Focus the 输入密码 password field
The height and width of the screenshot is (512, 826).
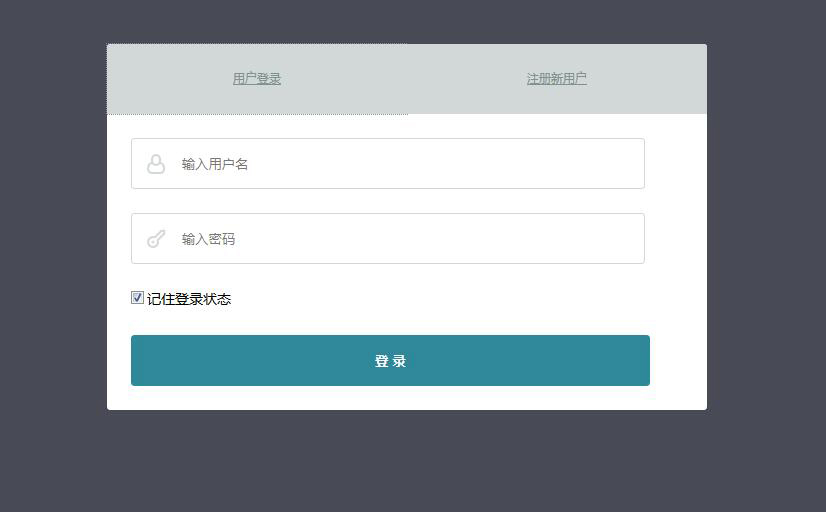388,239
